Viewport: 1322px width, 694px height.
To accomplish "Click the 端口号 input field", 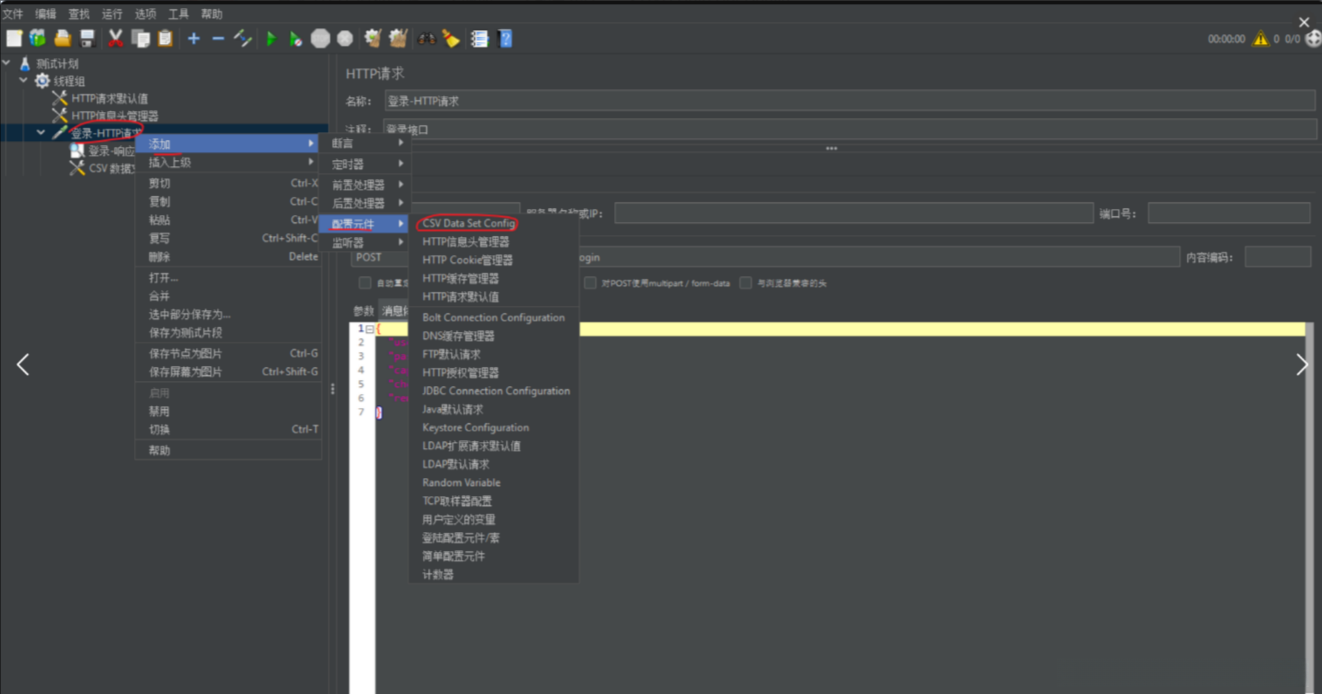I will tap(1229, 213).
